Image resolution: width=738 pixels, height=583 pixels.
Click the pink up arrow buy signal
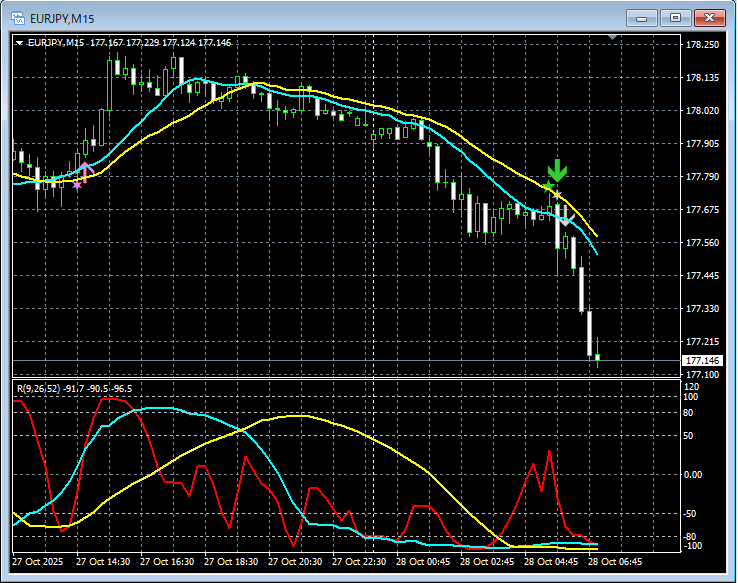tap(85, 172)
